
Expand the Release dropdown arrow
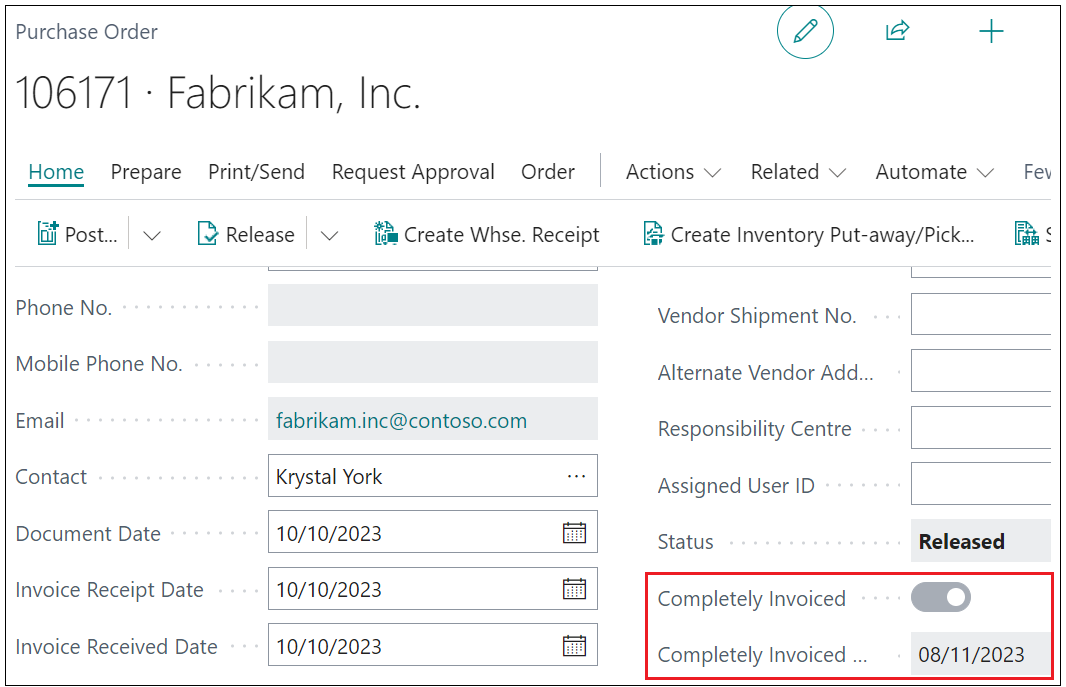[x=329, y=235]
